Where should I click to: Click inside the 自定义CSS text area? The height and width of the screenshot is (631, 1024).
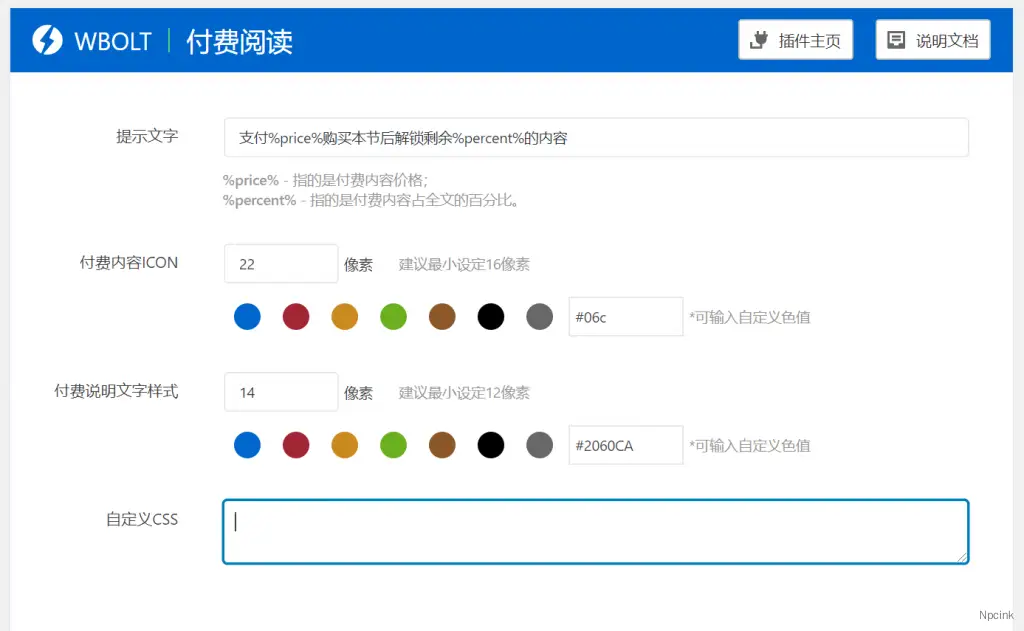click(x=594, y=531)
